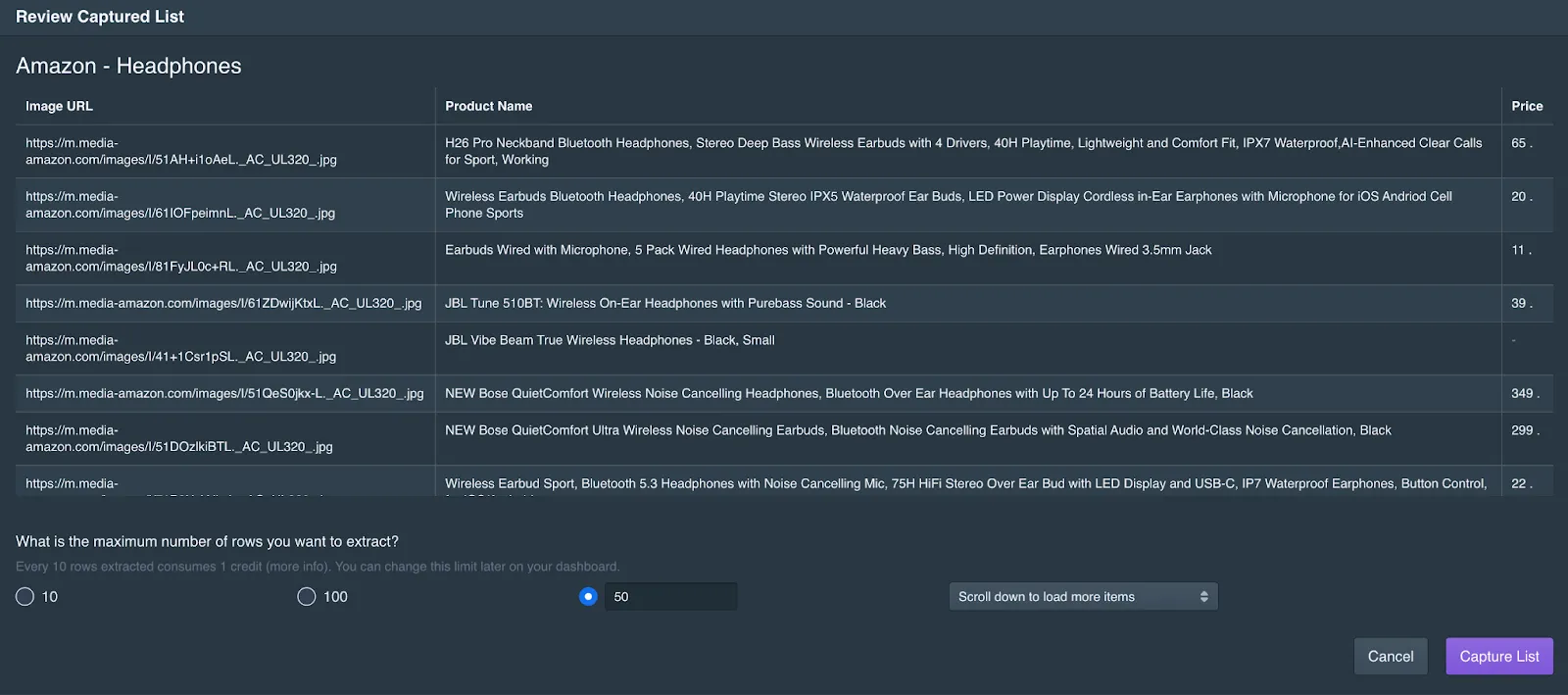The width and height of the screenshot is (1568, 695).
Task: Click the Product Name column header
Action: [x=489, y=106]
